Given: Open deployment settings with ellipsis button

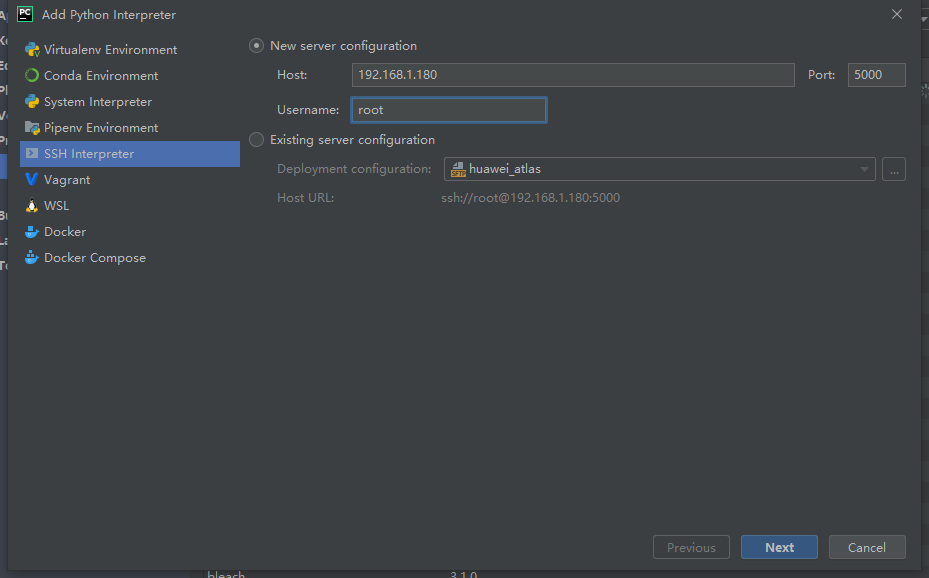Looking at the screenshot, I should click(x=894, y=169).
